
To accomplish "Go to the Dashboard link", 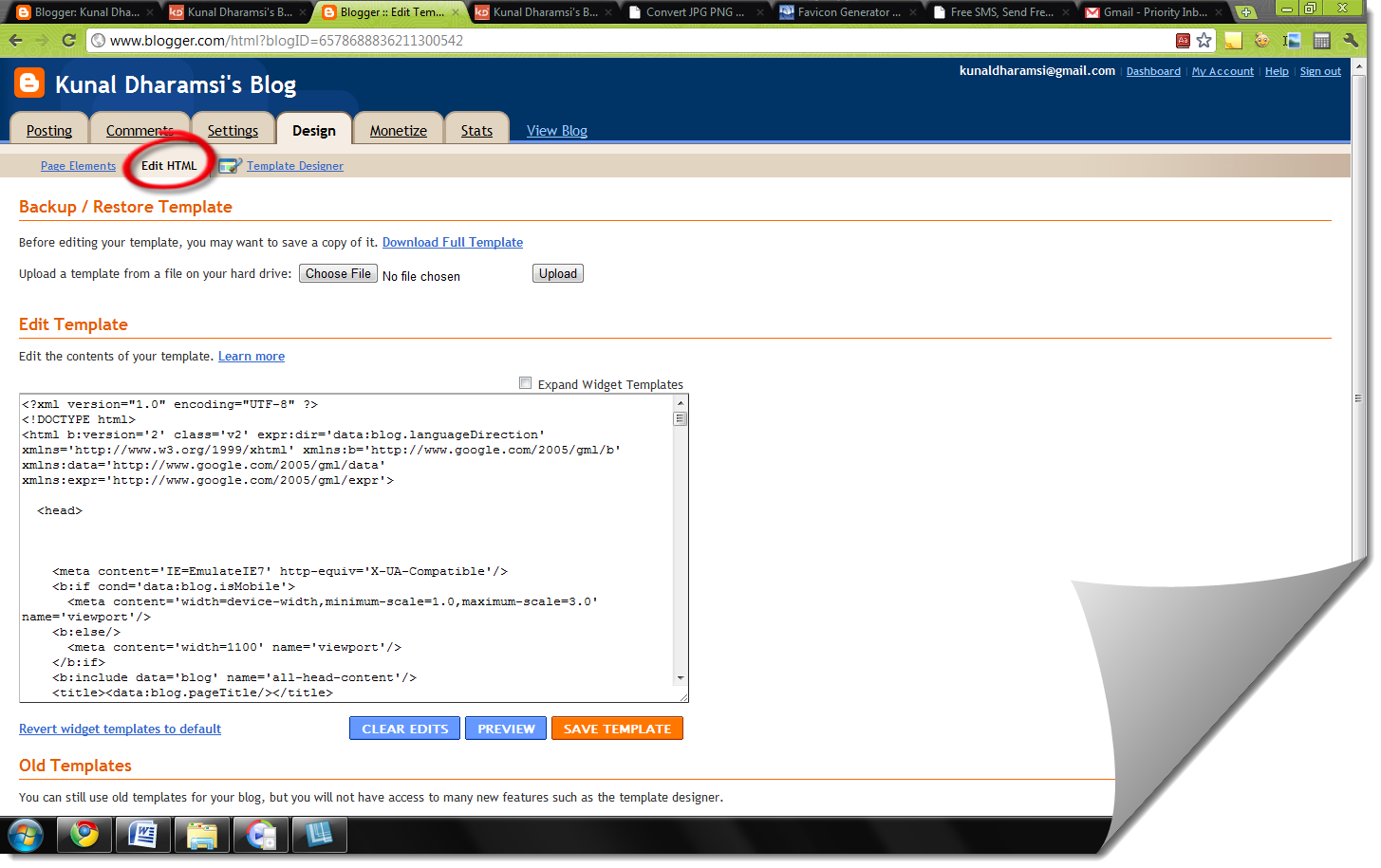I will [x=1153, y=71].
